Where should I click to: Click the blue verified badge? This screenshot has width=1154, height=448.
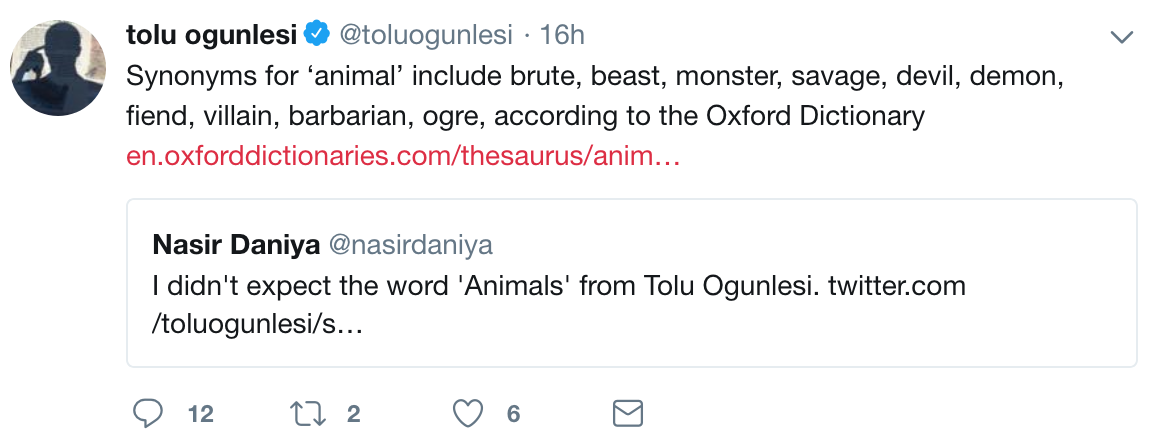[x=317, y=35]
